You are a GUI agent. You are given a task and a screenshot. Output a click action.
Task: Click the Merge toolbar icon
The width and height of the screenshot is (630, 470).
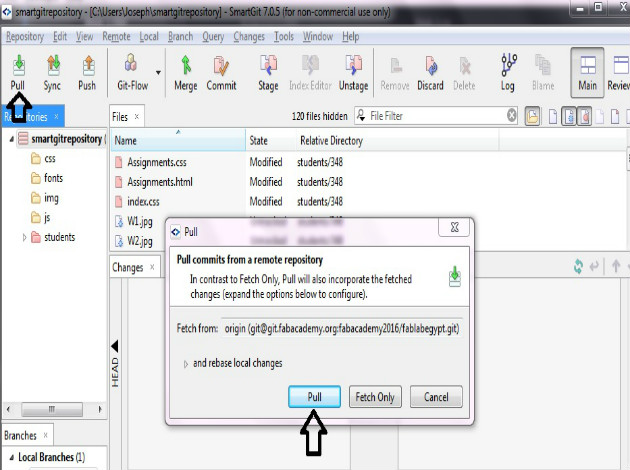coord(186,72)
